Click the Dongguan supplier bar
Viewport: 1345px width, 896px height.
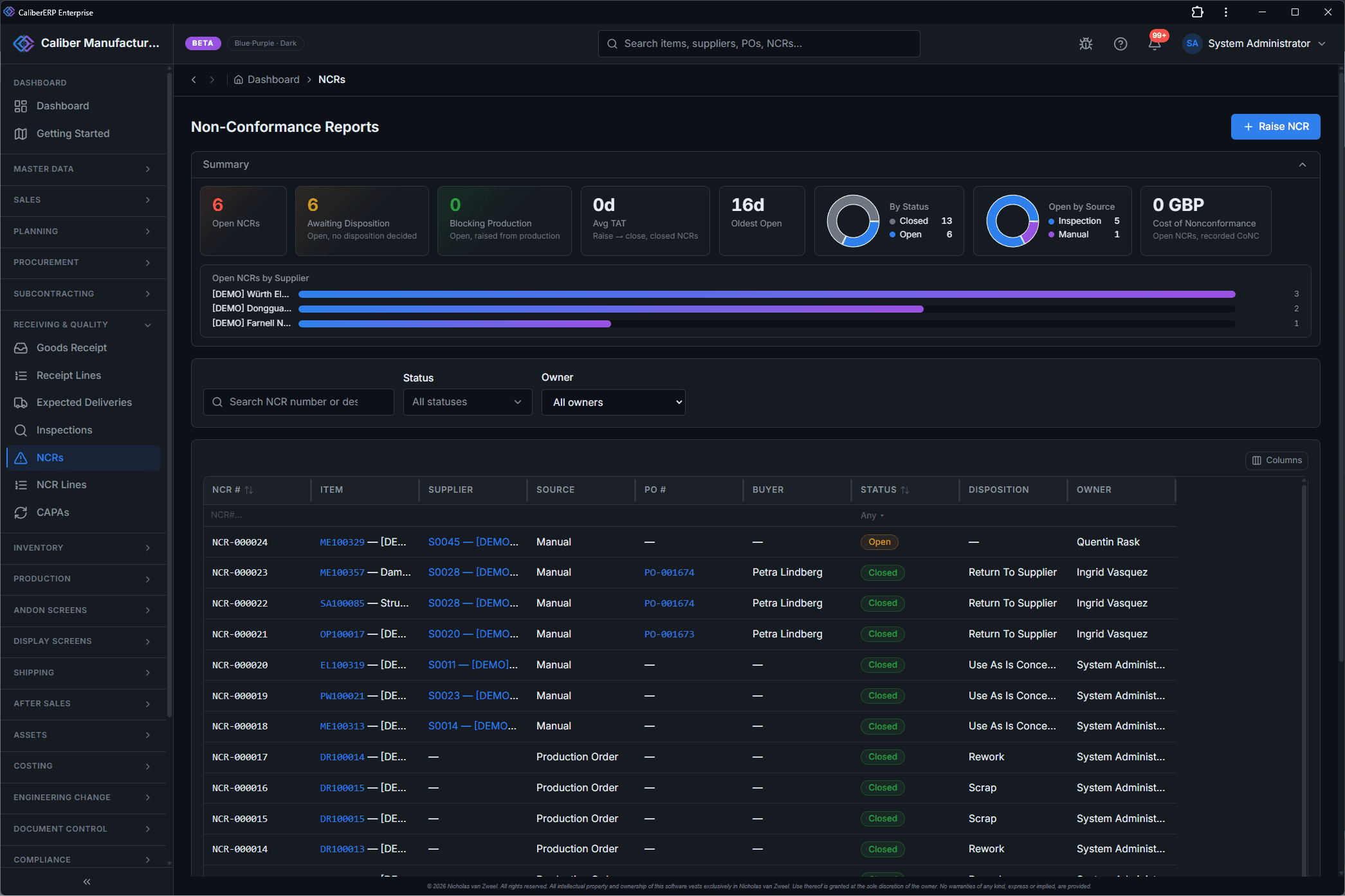pos(610,309)
